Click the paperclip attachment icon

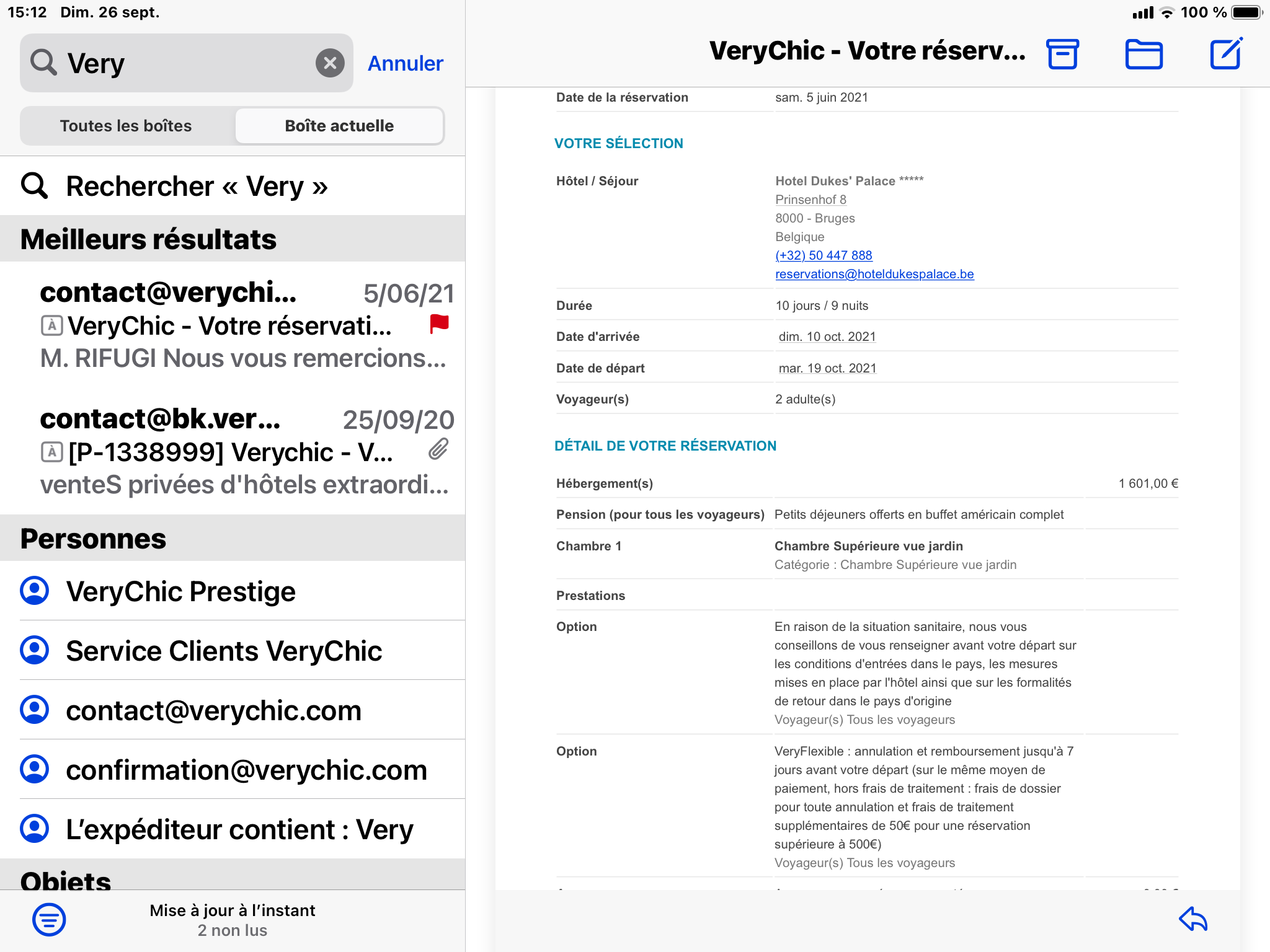[438, 449]
